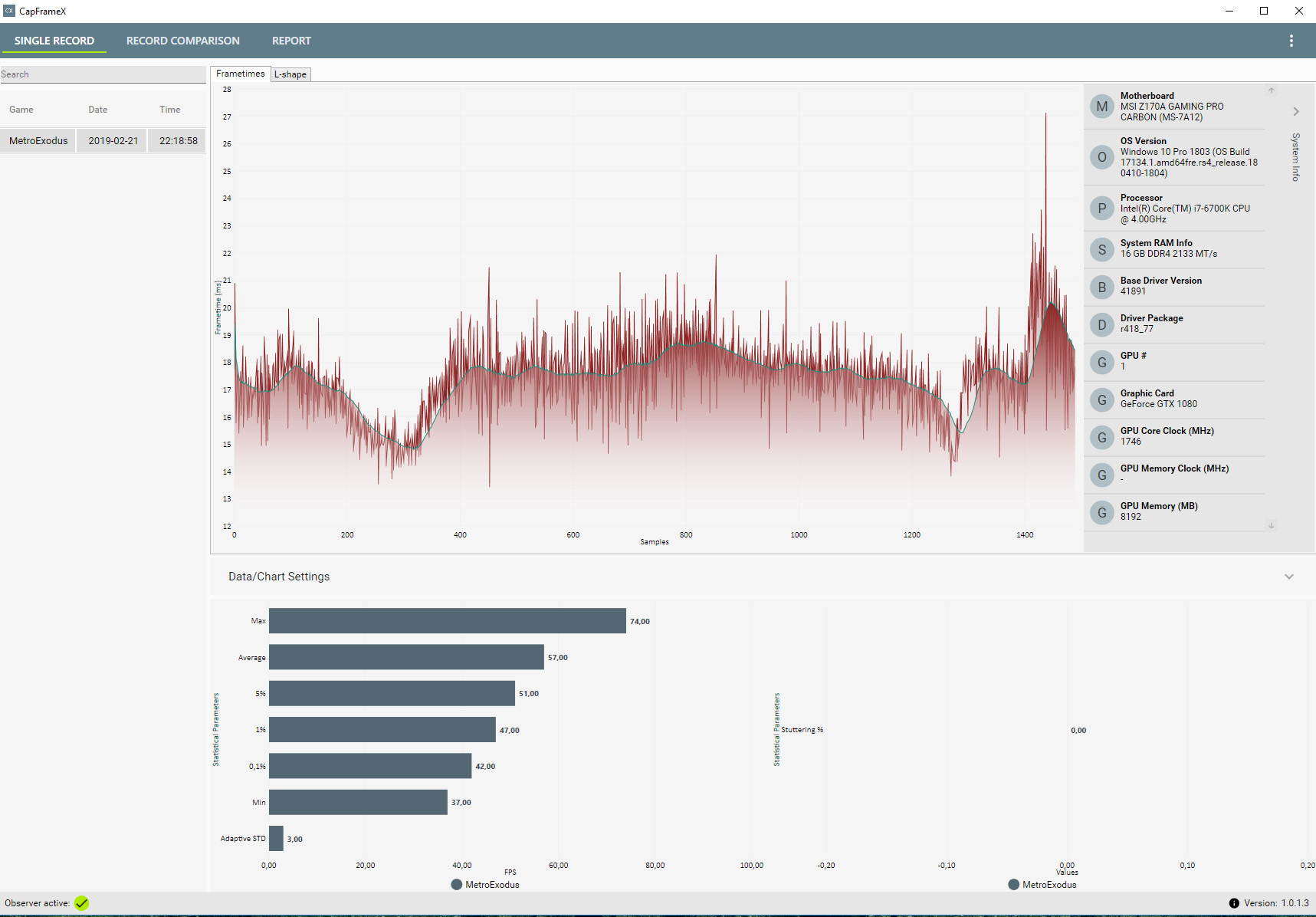The image size is (1316, 917).
Task: Click the 2019-02-21 date cell
Action: (x=113, y=141)
